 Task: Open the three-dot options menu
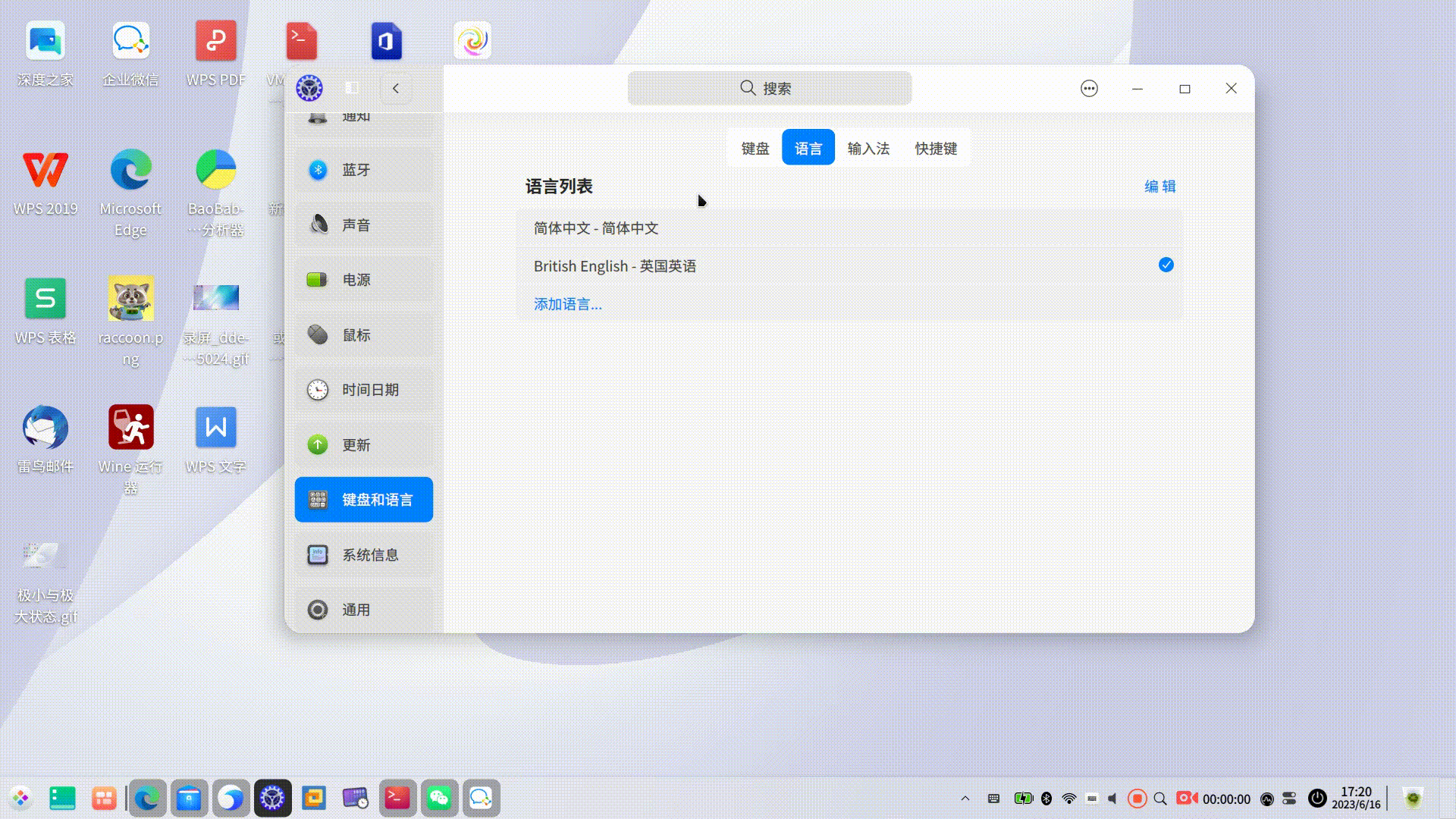pyautogui.click(x=1089, y=88)
